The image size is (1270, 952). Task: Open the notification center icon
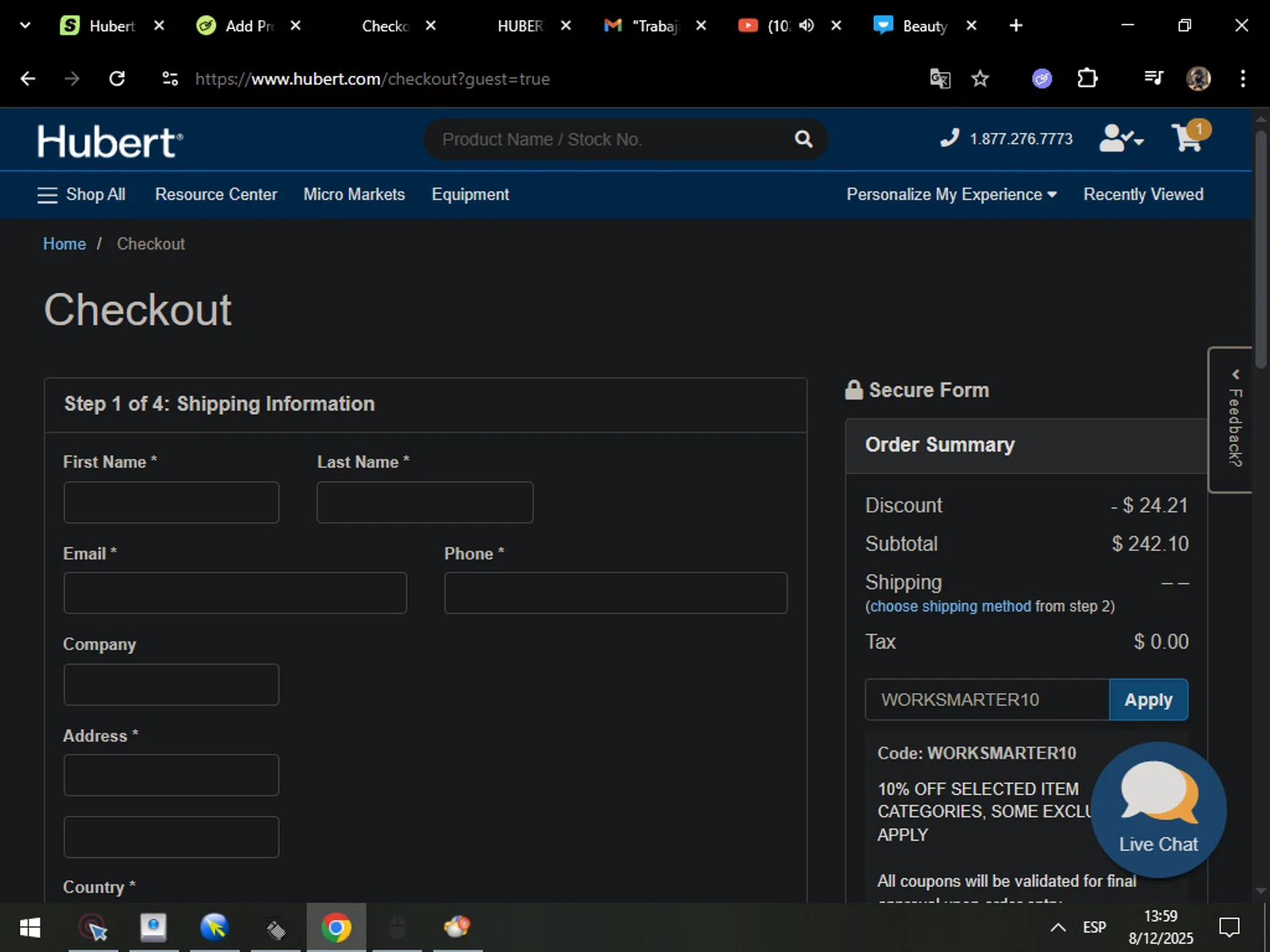tap(1229, 927)
